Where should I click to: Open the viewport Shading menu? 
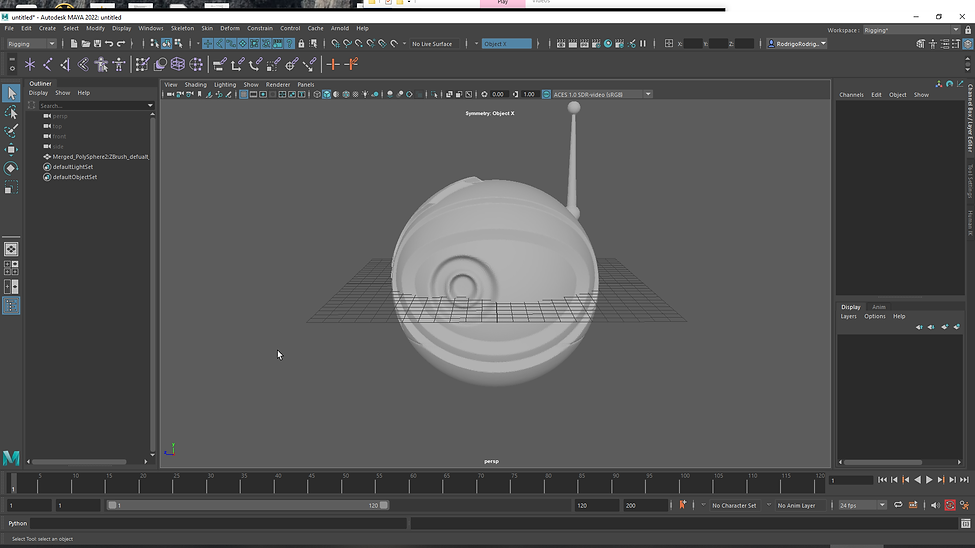tap(195, 85)
